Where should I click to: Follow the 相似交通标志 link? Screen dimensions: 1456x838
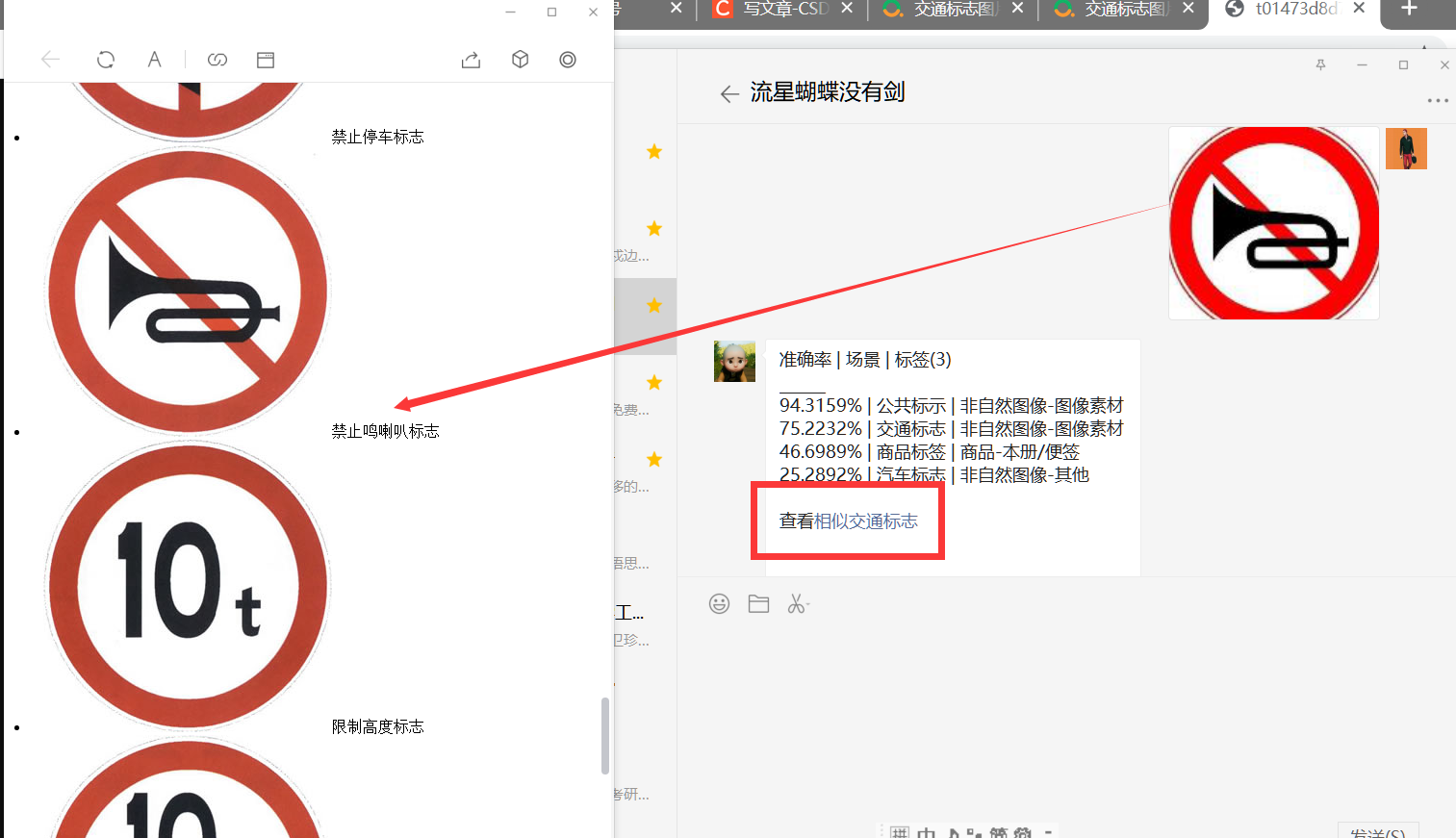(866, 521)
